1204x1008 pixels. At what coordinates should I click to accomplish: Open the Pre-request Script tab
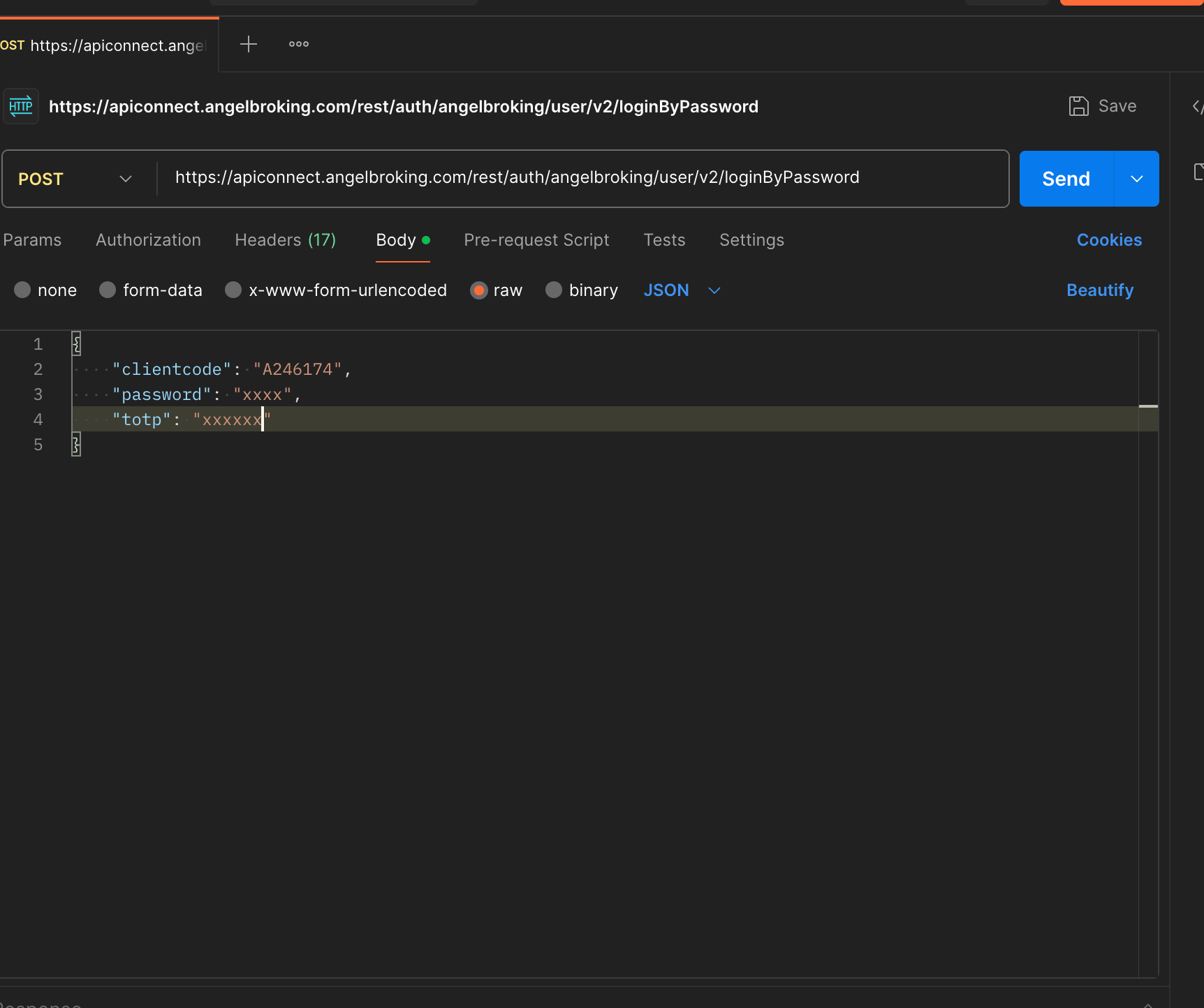point(536,240)
